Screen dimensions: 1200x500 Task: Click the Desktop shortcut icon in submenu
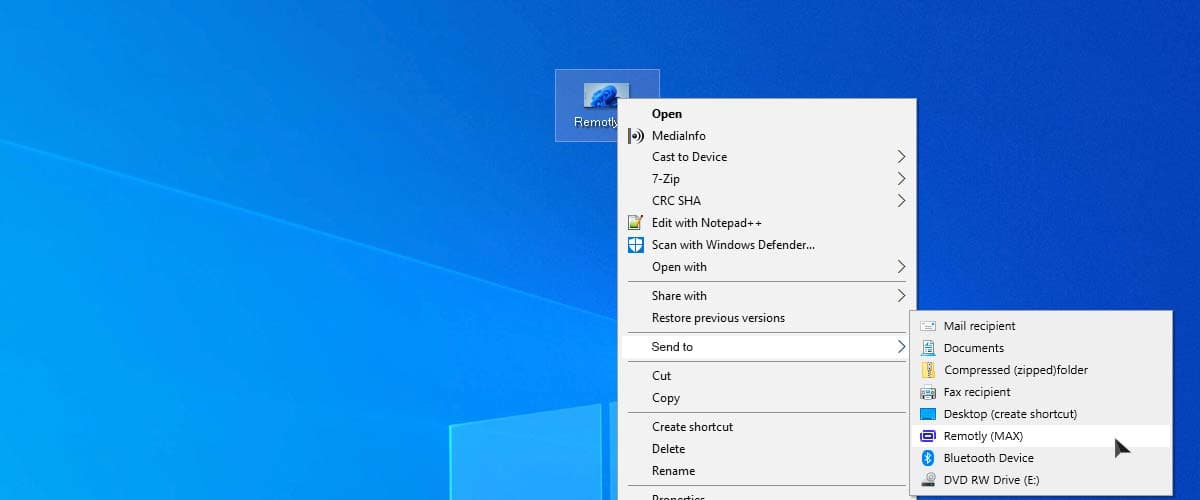tap(928, 414)
